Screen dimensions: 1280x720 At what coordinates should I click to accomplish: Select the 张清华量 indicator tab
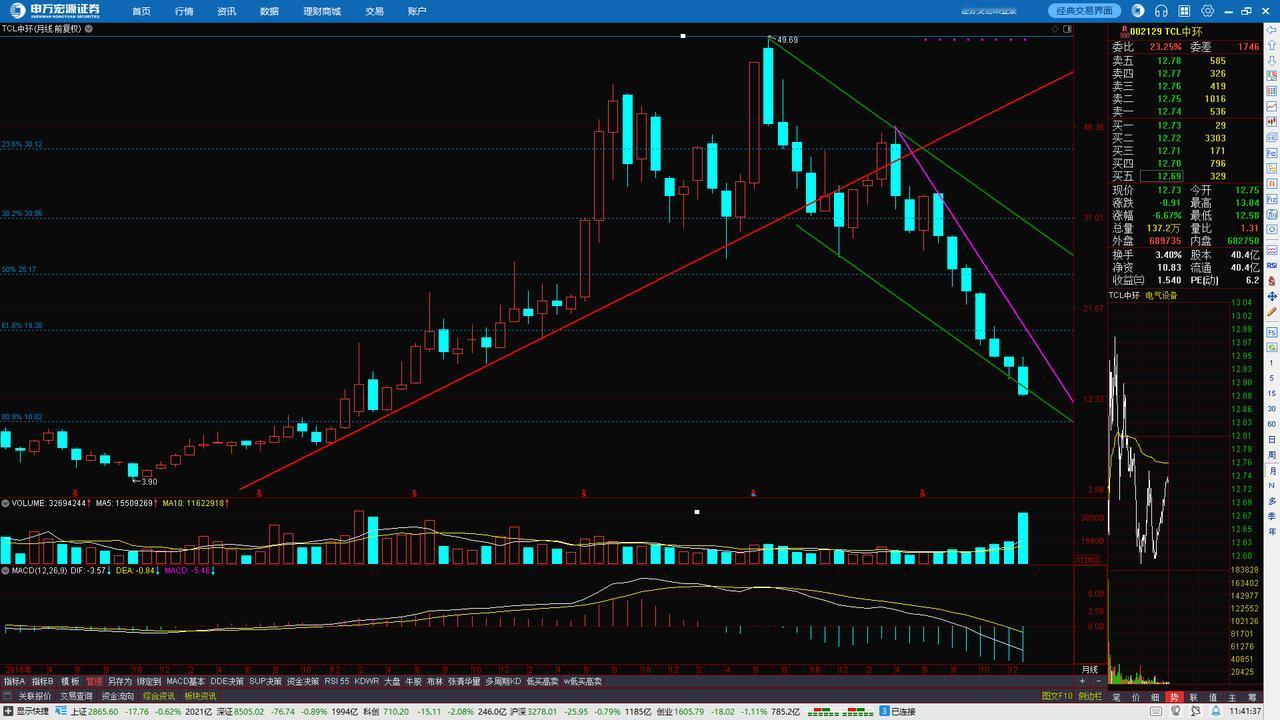pos(464,681)
